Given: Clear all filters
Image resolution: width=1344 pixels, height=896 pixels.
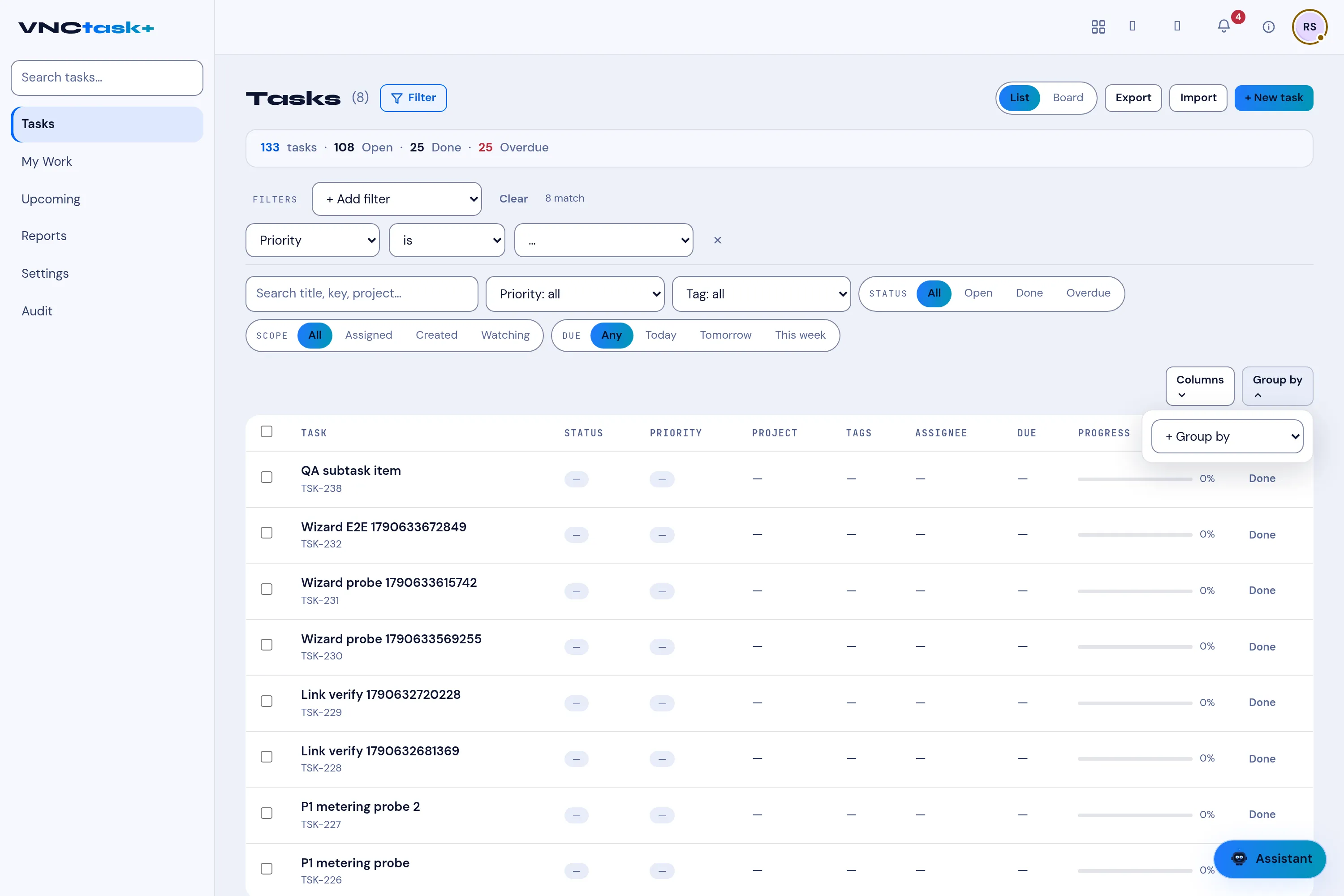Looking at the screenshot, I should [513, 199].
